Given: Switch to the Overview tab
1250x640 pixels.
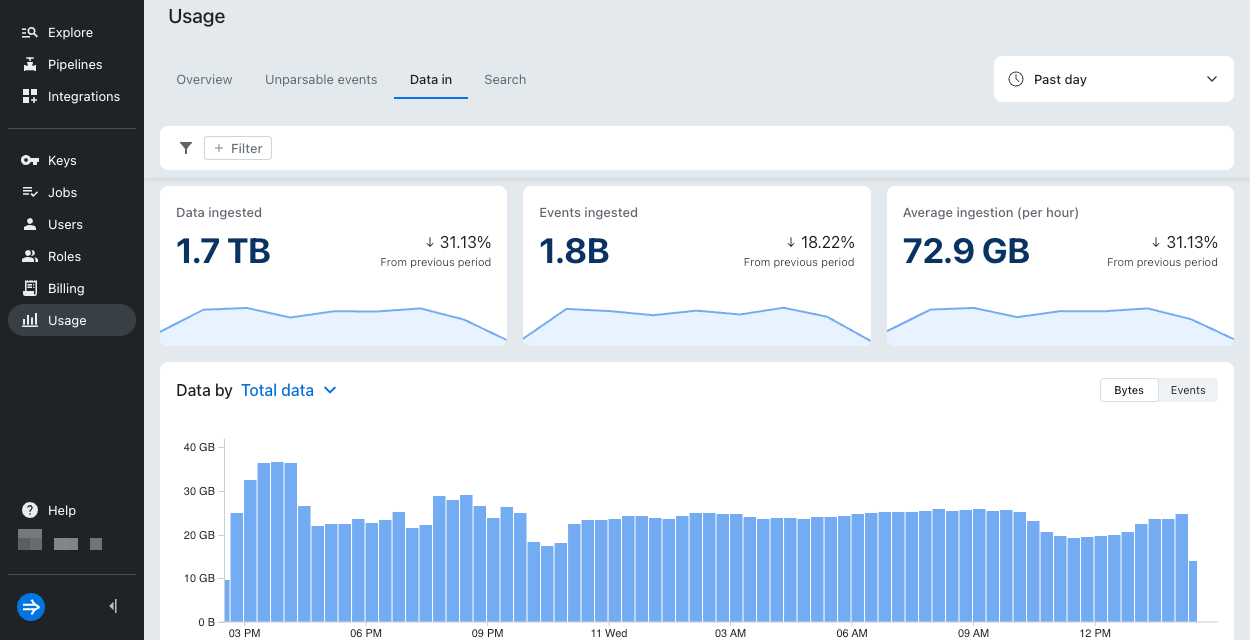Looking at the screenshot, I should (x=204, y=79).
